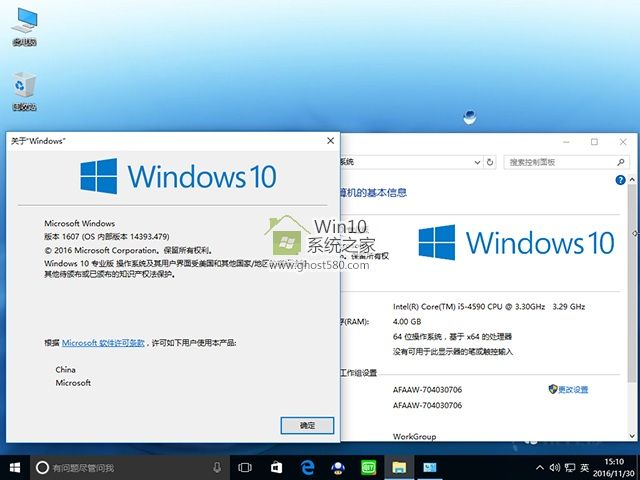This screenshot has width=640, height=480.
Task: Click the 更改设置 link
Action: point(573,389)
